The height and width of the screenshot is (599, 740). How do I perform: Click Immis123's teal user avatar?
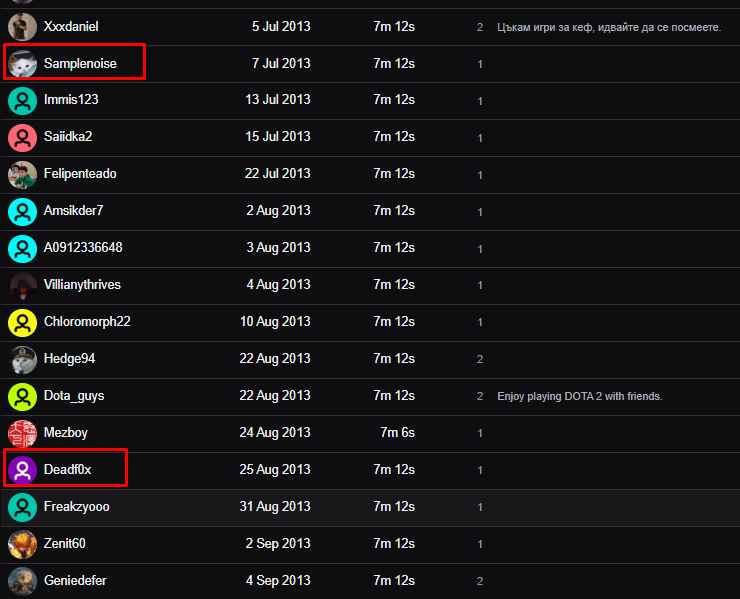pyautogui.click(x=22, y=100)
